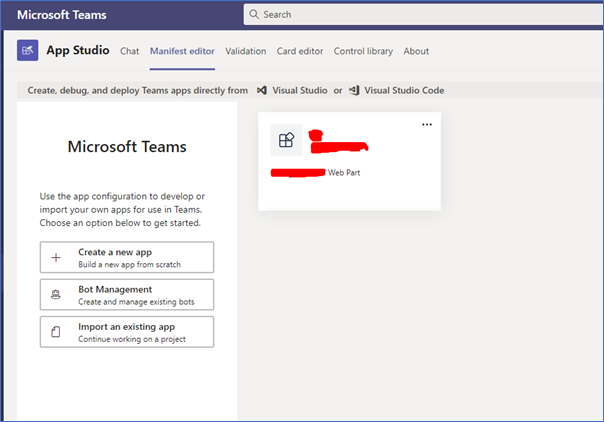The height and width of the screenshot is (422, 604).
Task: Go to the Card editor tab
Action: coord(300,51)
